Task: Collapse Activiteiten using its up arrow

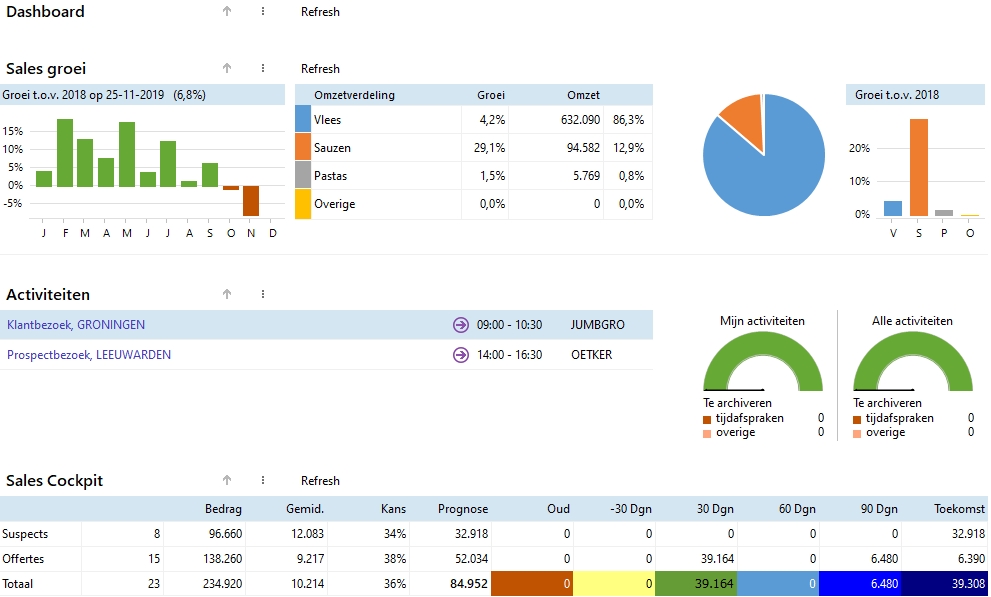Action: click(227, 295)
